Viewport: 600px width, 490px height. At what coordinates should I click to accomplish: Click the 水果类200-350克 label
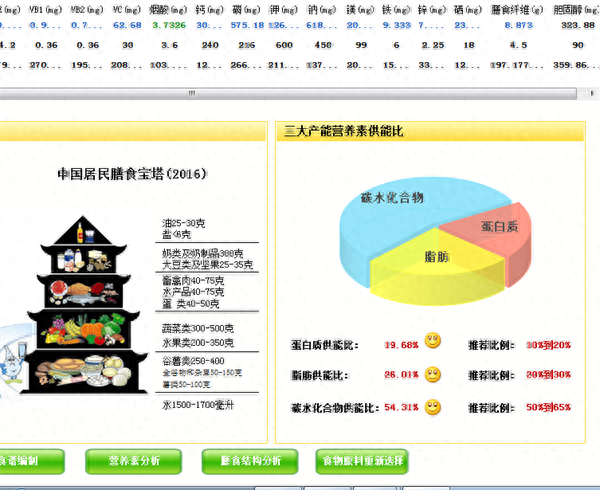pos(198,343)
